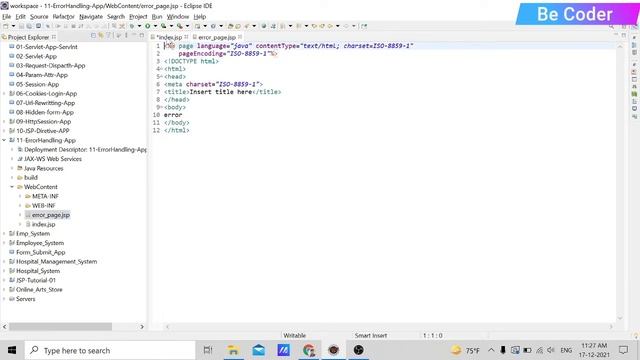Image resolution: width=640 pixels, height=360 pixels.
Task: Open the Source menu
Action: click(x=39, y=17)
